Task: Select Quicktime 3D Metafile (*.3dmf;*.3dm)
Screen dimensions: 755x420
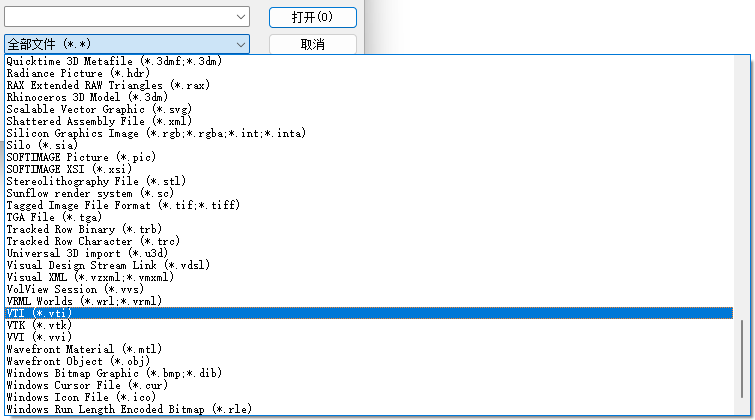Action: [369, 61]
